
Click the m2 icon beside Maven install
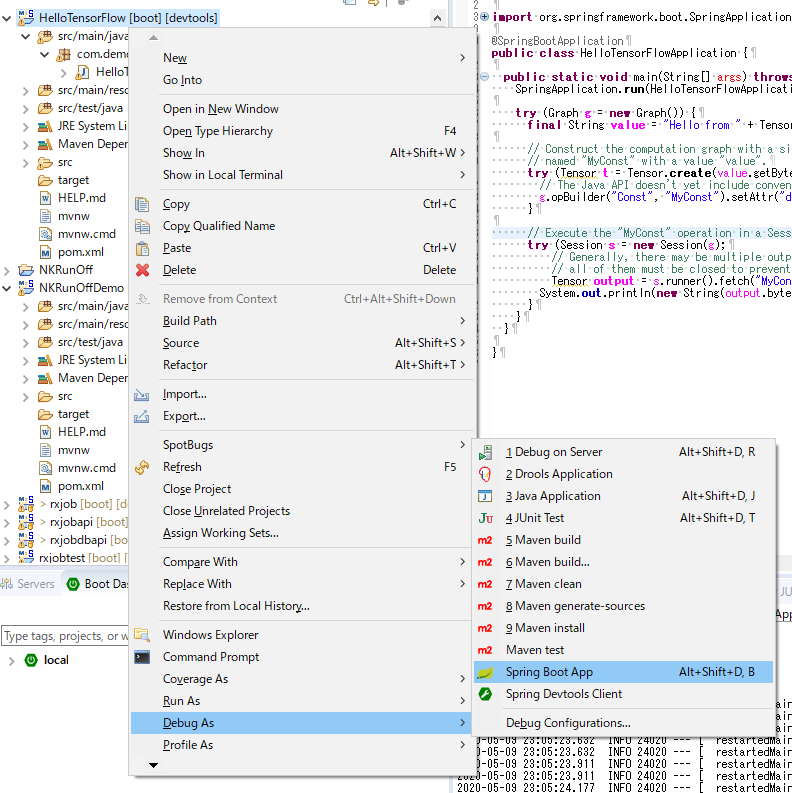[485, 628]
